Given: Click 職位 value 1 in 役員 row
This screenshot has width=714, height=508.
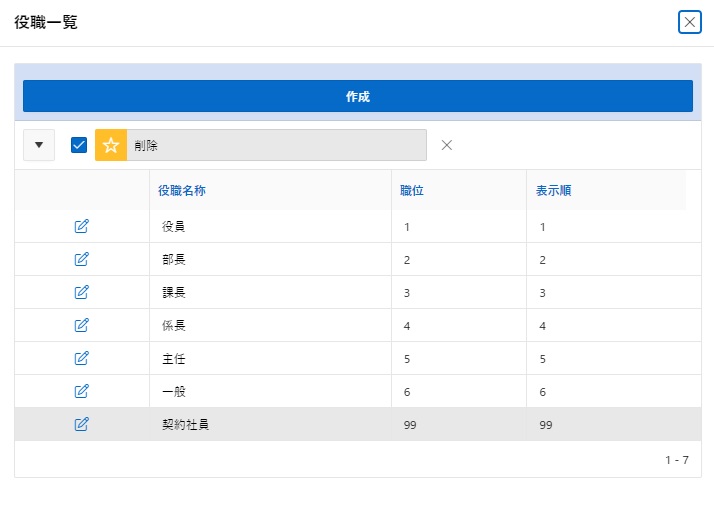Looking at the screenshot, I should point(407,227).
